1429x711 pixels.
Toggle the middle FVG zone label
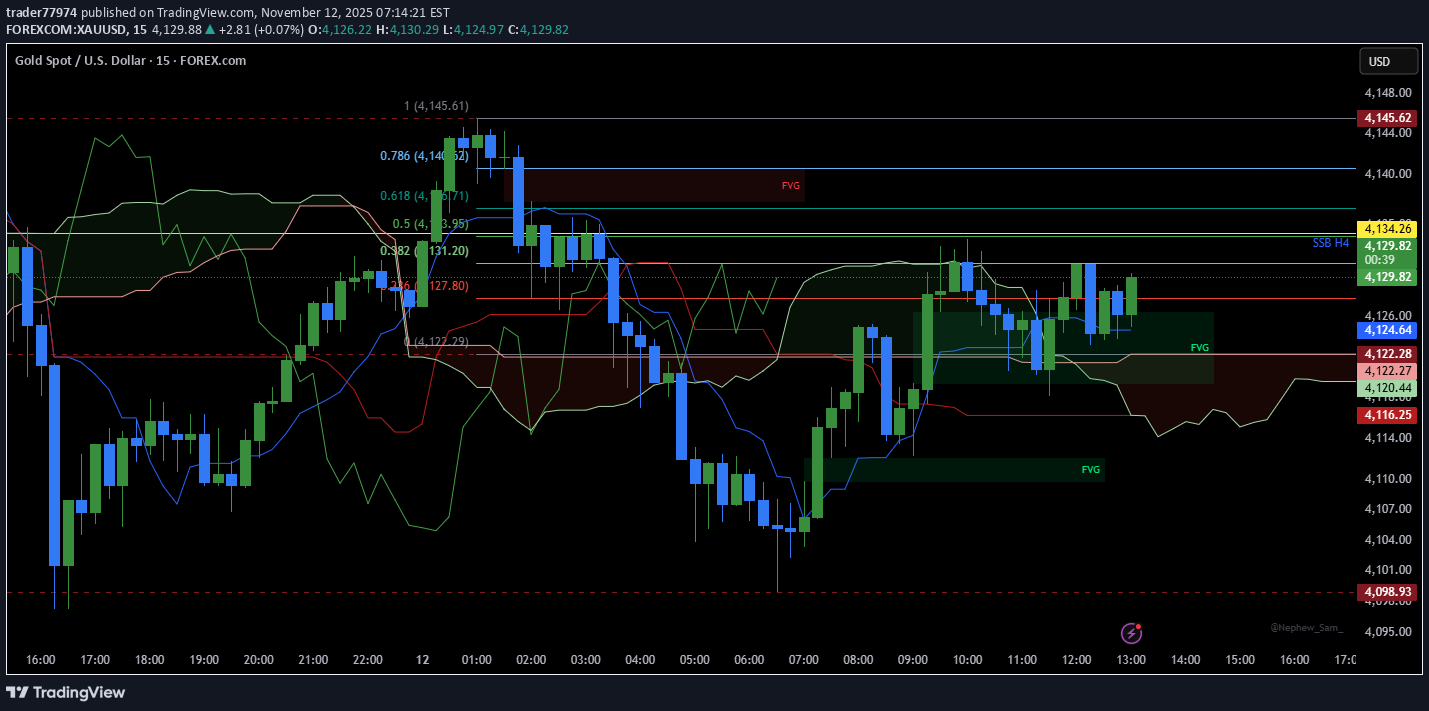[x=1198, y=348]
